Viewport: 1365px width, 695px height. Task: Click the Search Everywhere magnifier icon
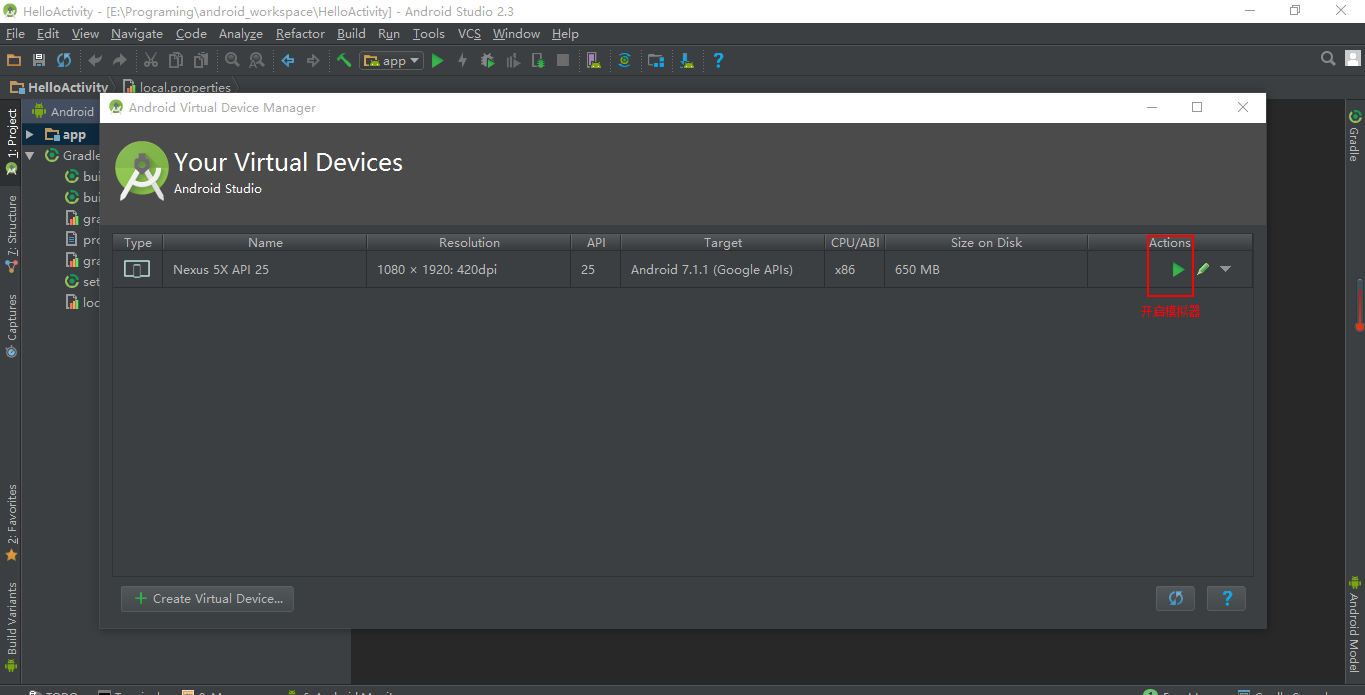[1328, 59]
